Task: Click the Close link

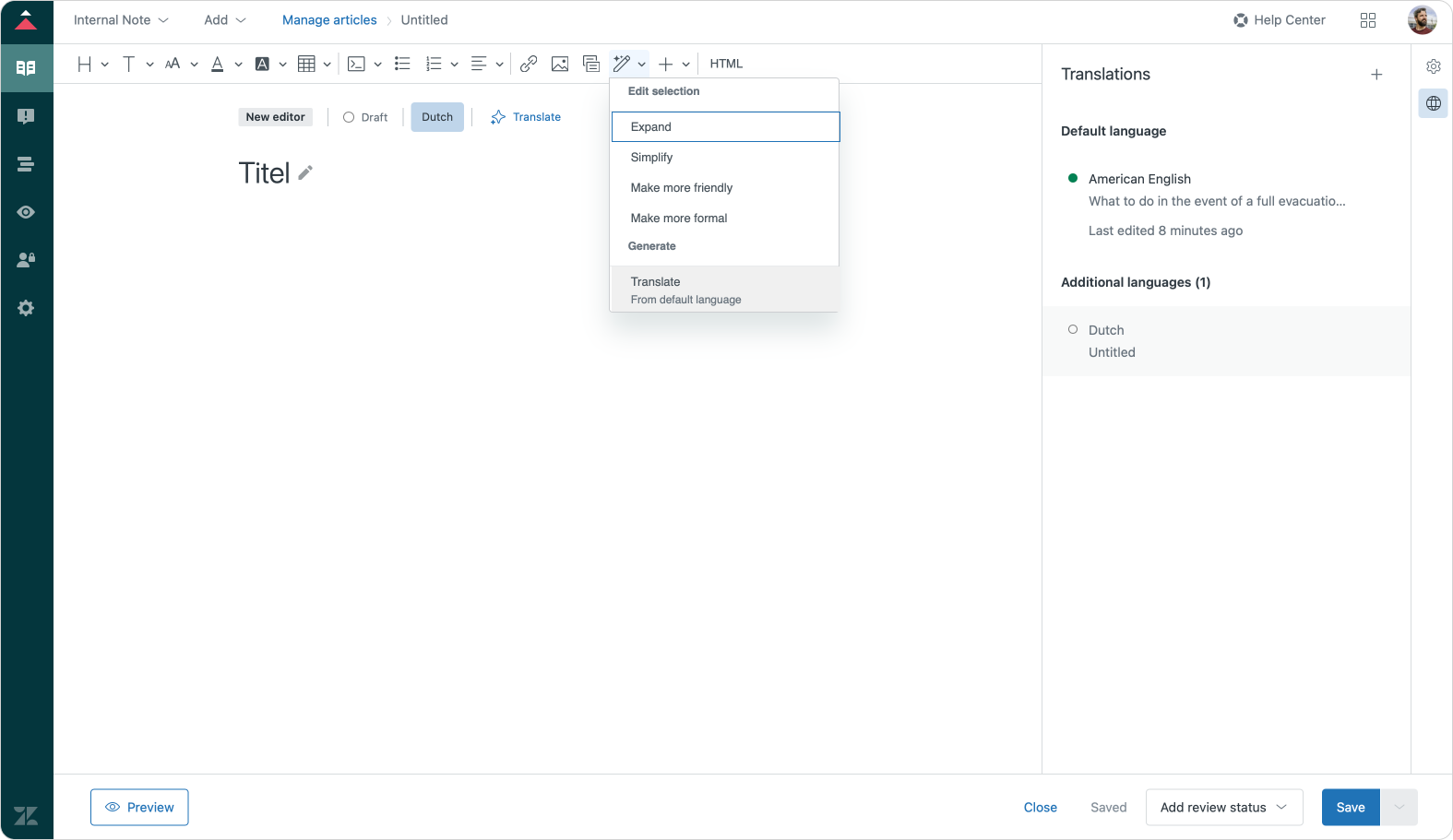Action: (1041, 808)
